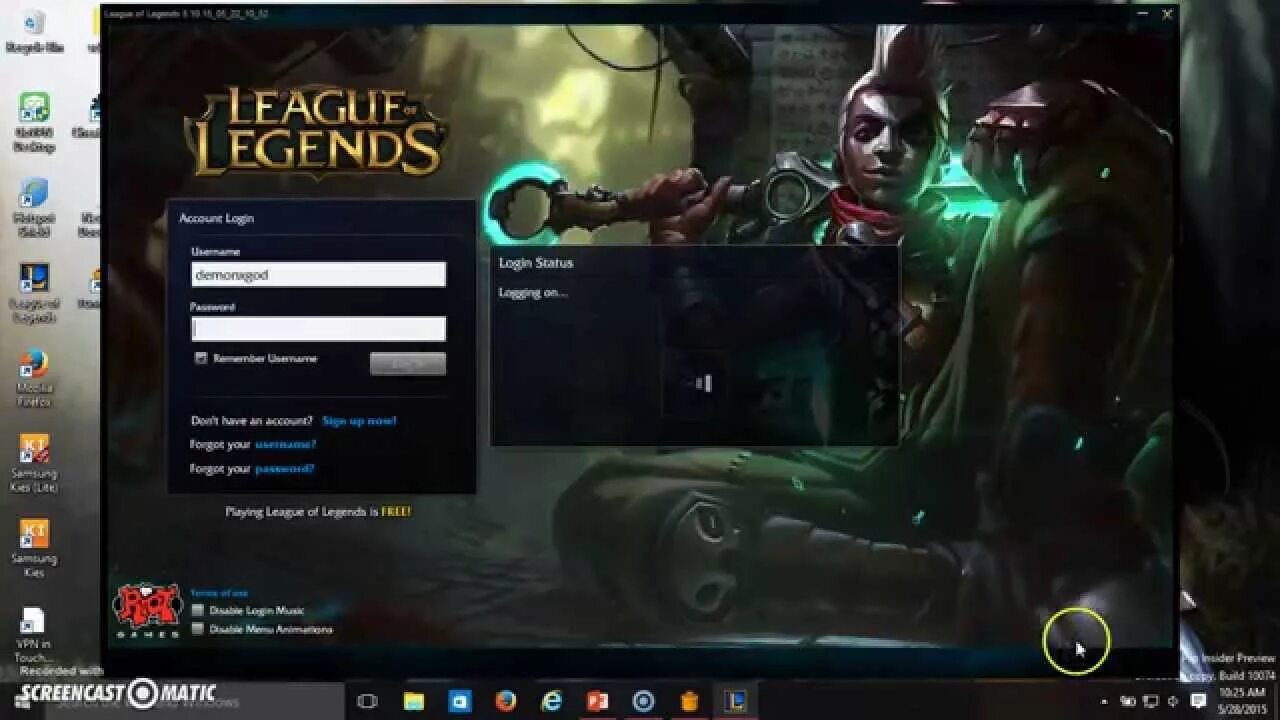Image resolution: width=1280 pixels, height=720 pixels.
Task: Open the network icon in system tray
Action: pos(1151,701)
